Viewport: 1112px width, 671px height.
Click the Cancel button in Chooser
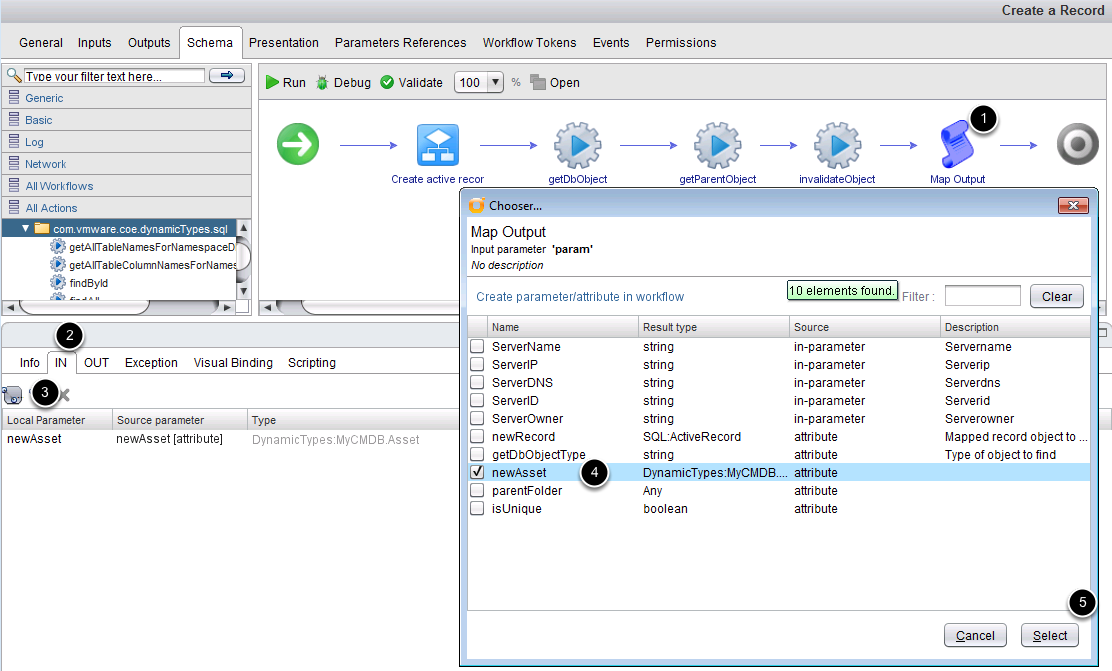(x=975, y=636)
